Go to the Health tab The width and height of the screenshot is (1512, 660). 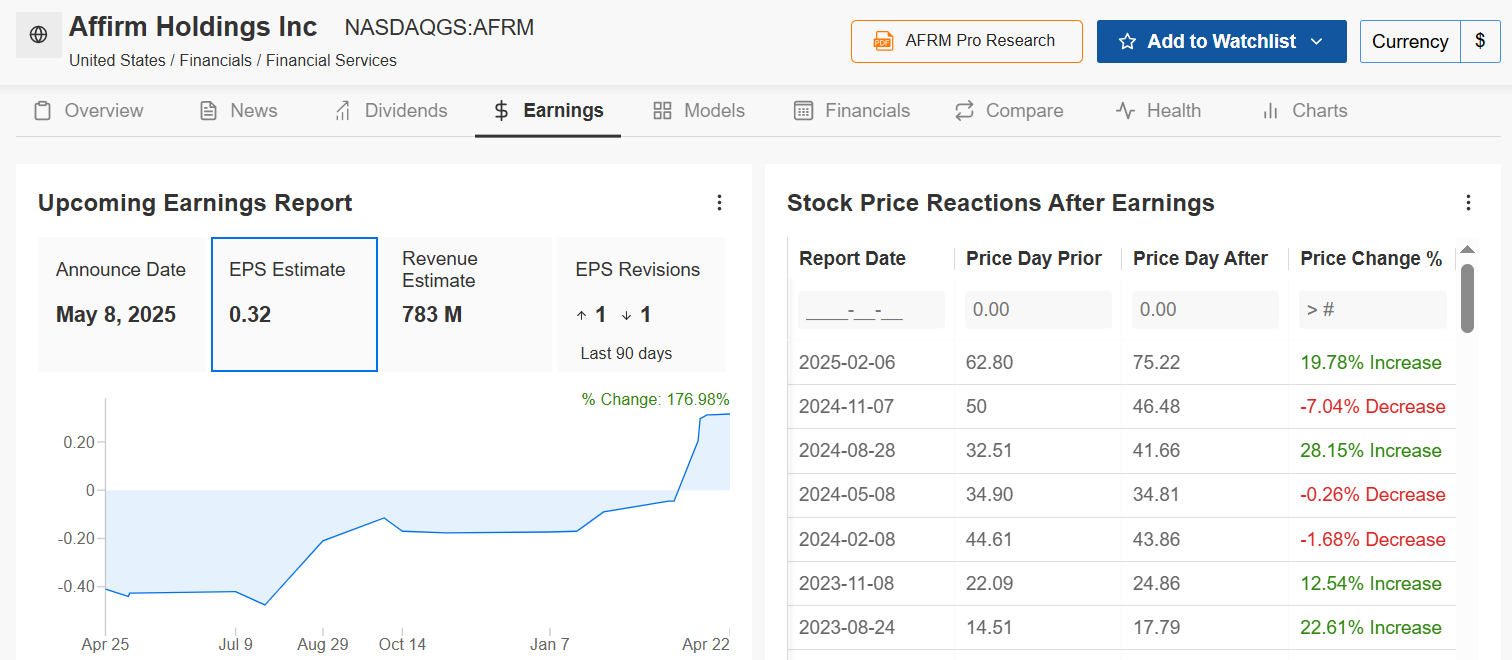(1158, 111)
